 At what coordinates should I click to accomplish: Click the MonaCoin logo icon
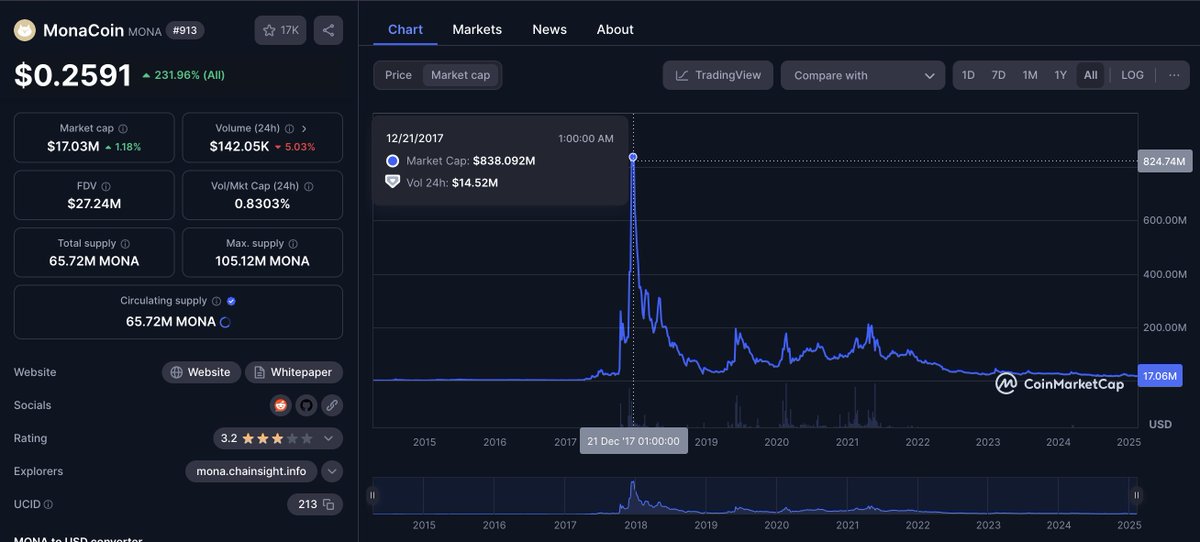click(24, 31)
